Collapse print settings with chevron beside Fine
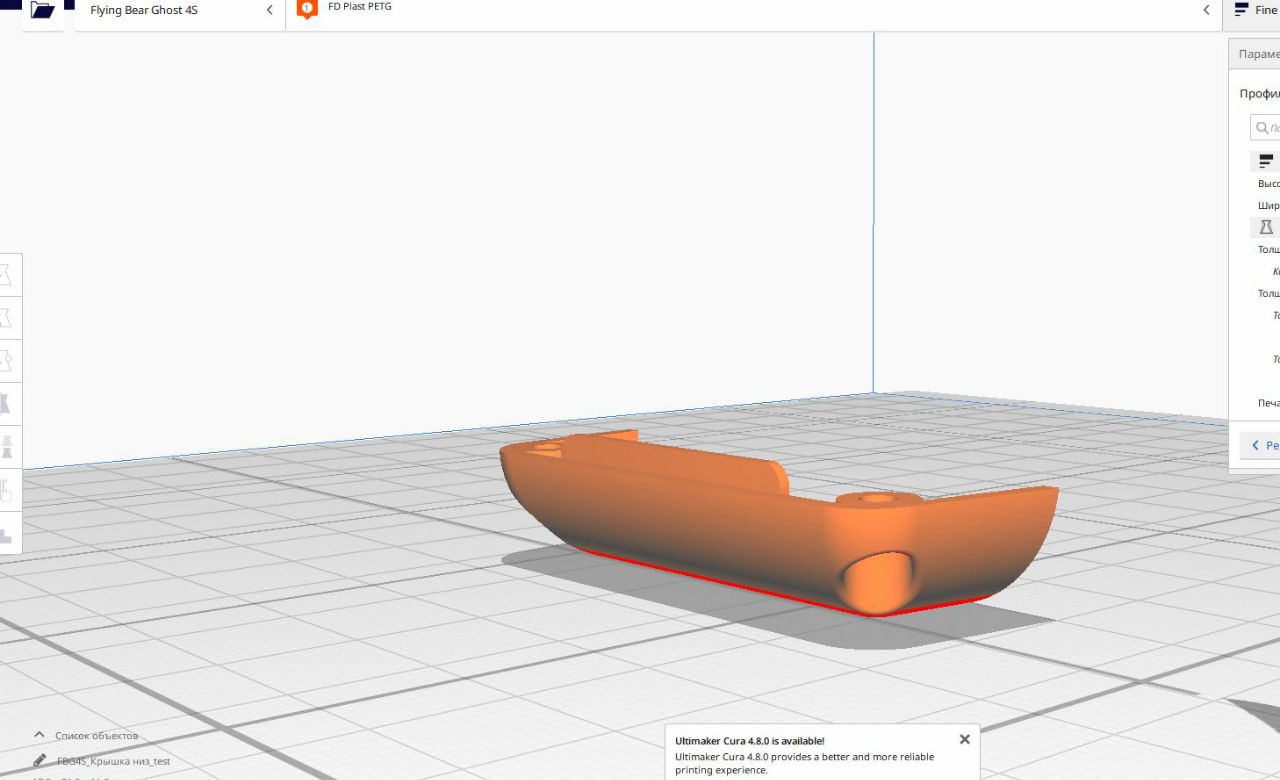The width and height of the screenshot is (1280, 780). click(1207, 10)
